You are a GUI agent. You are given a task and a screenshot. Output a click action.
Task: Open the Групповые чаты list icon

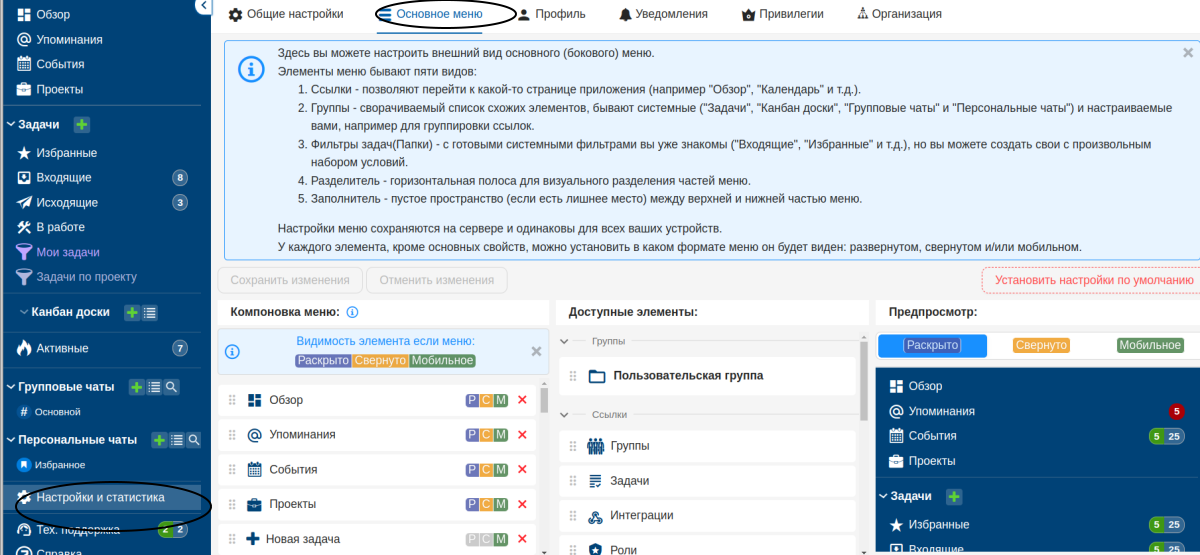(155, 387)
